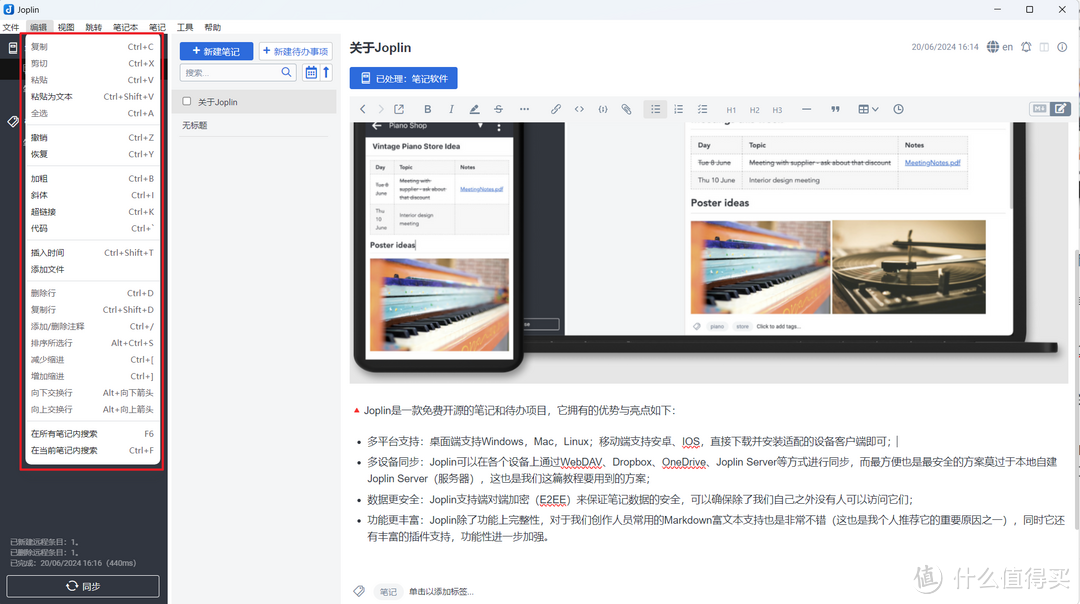Screen dimensions: 1080x604
Task: Open note properties info icon
Action: click(1064, 47)
